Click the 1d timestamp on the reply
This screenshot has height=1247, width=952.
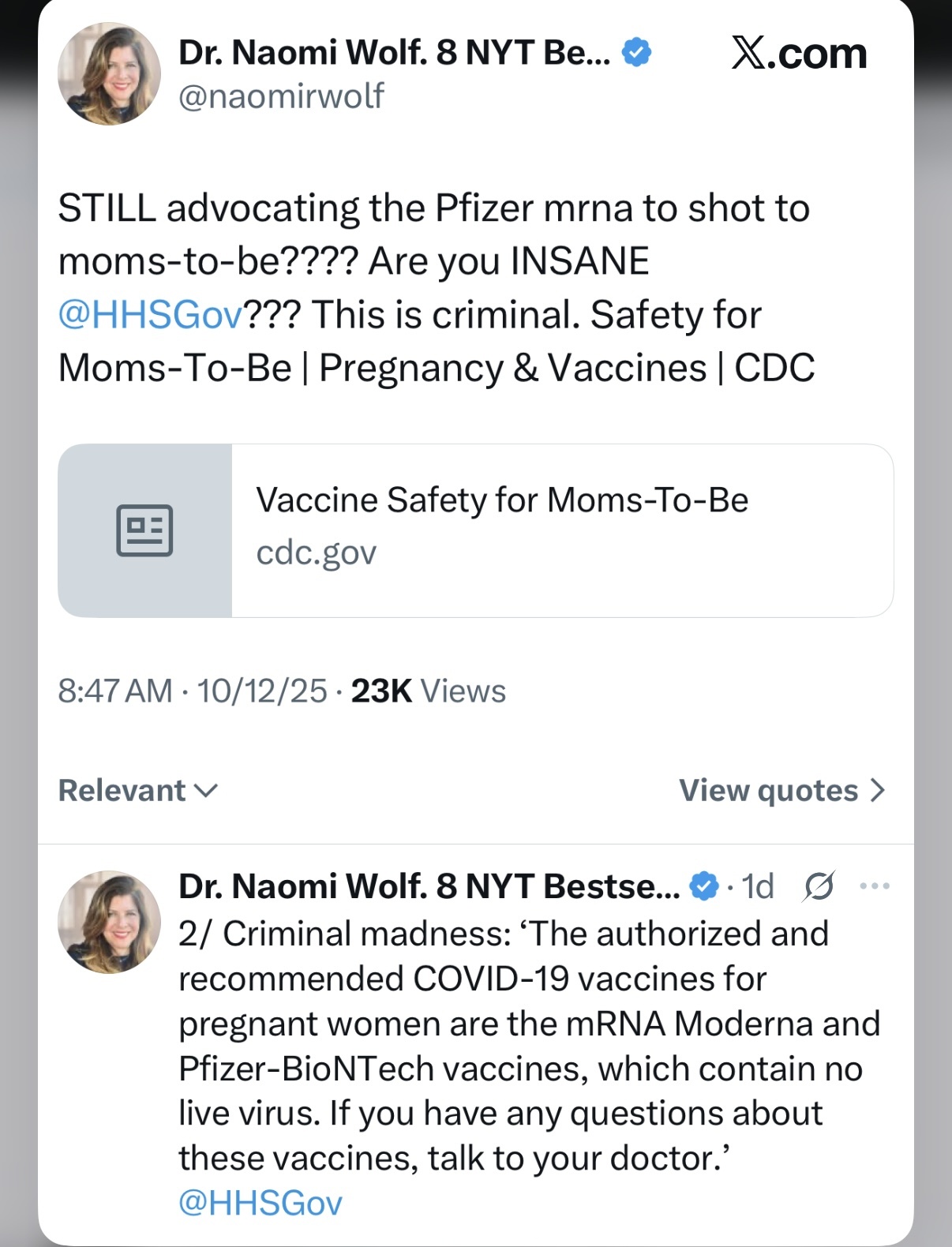[758, 886]
